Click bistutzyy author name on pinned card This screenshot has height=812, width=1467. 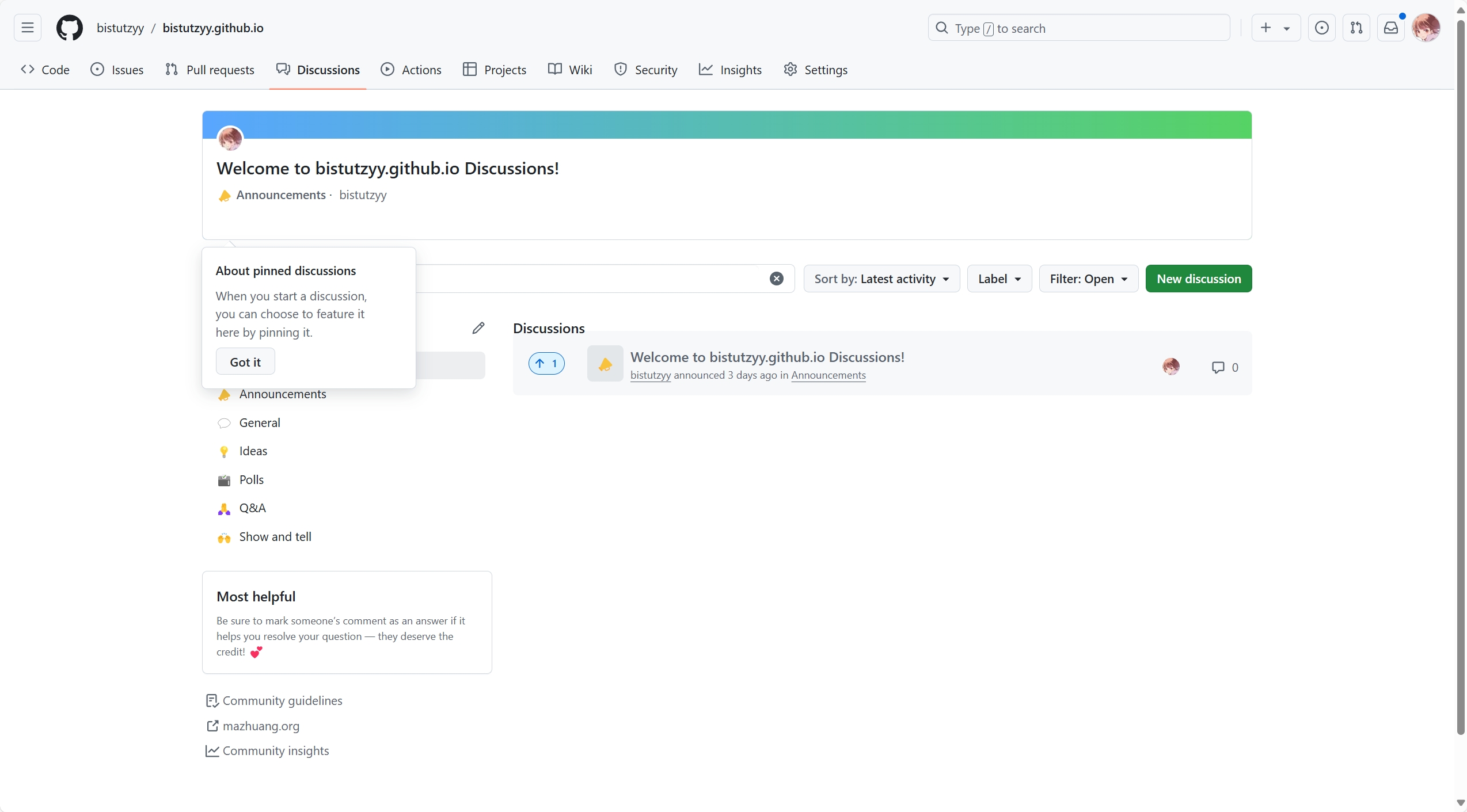pyautogui.click(x=363, y=195)
